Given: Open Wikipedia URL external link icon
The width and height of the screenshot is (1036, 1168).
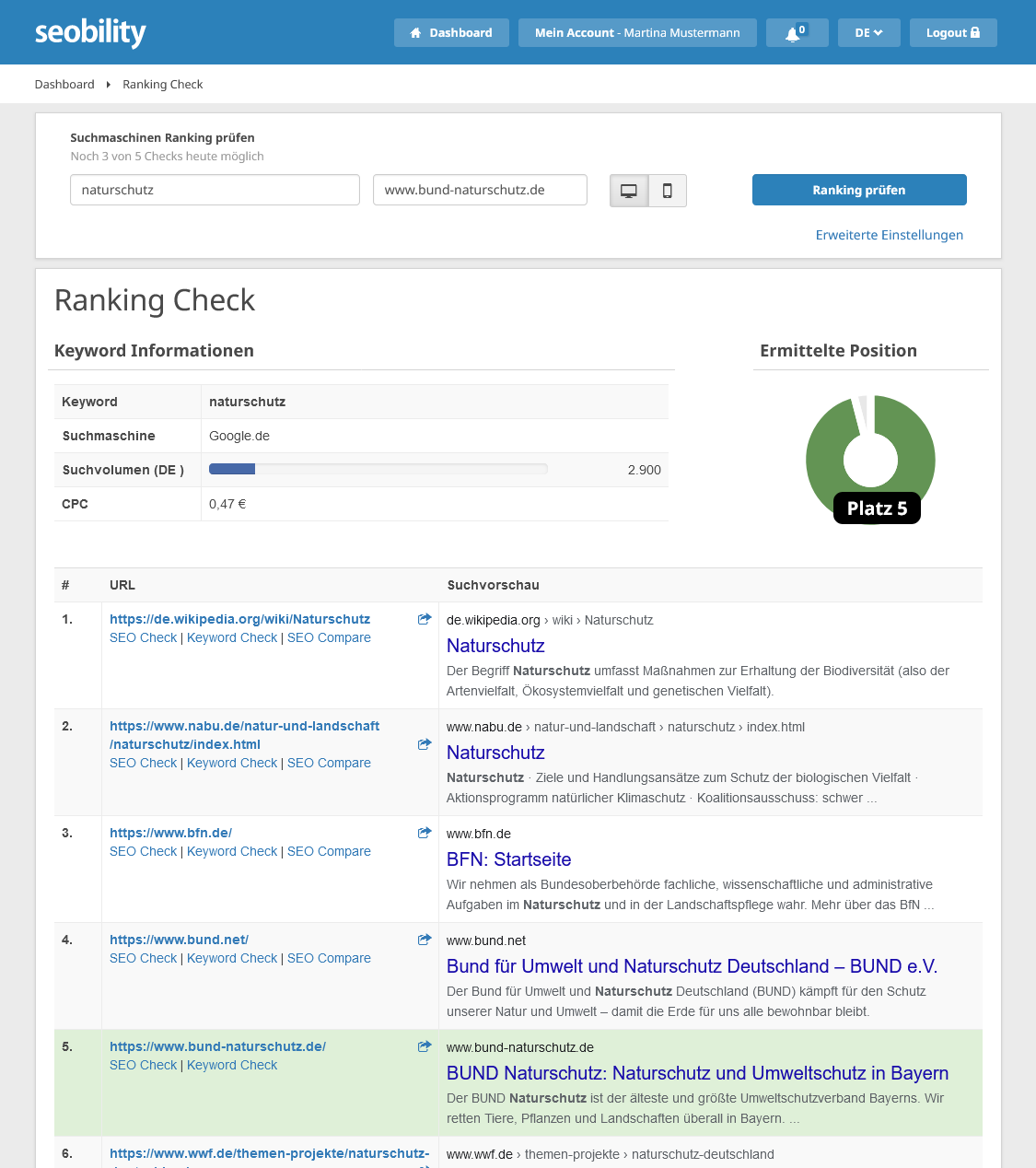Looking at the screenshot, I should click(425, 619).
